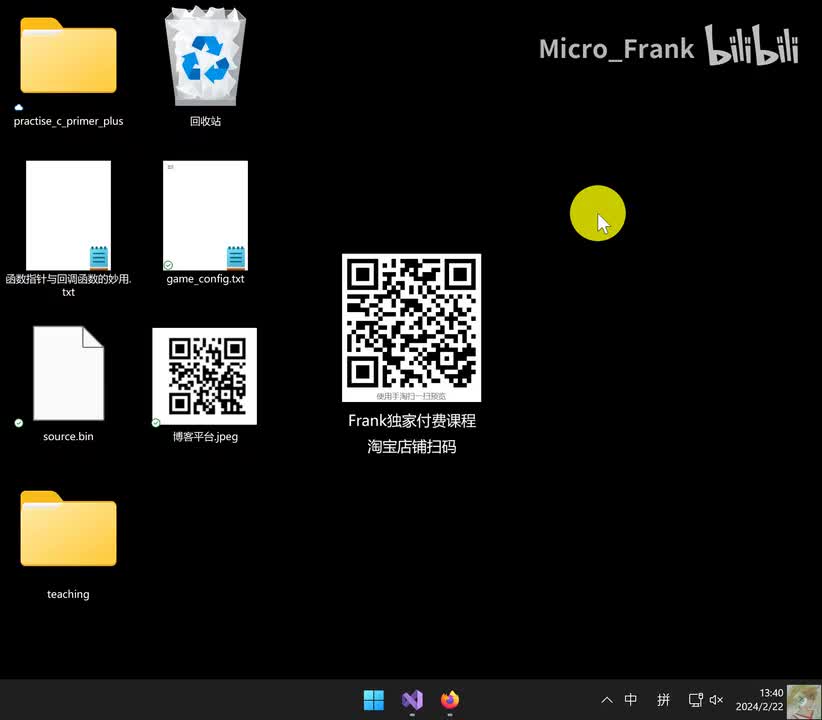Image resolution: width=822 pixels, height=720 pixels.
Task: Click the 拼 pinyin IME mode indicator
Action: tap(663, 700)
